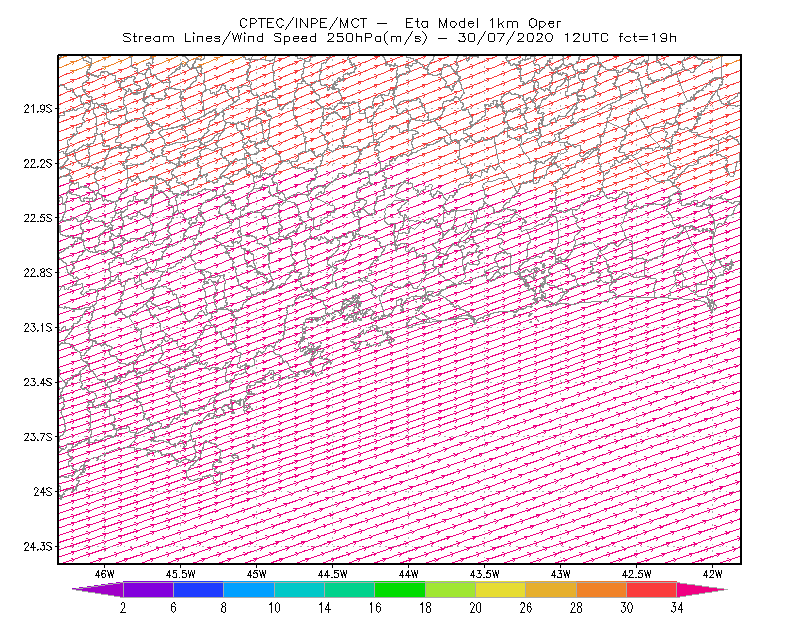The width and height of the screenshot is (800, 618).
Task: Click the 24.3S latitude tick label
Action: [x=38, y=547]
